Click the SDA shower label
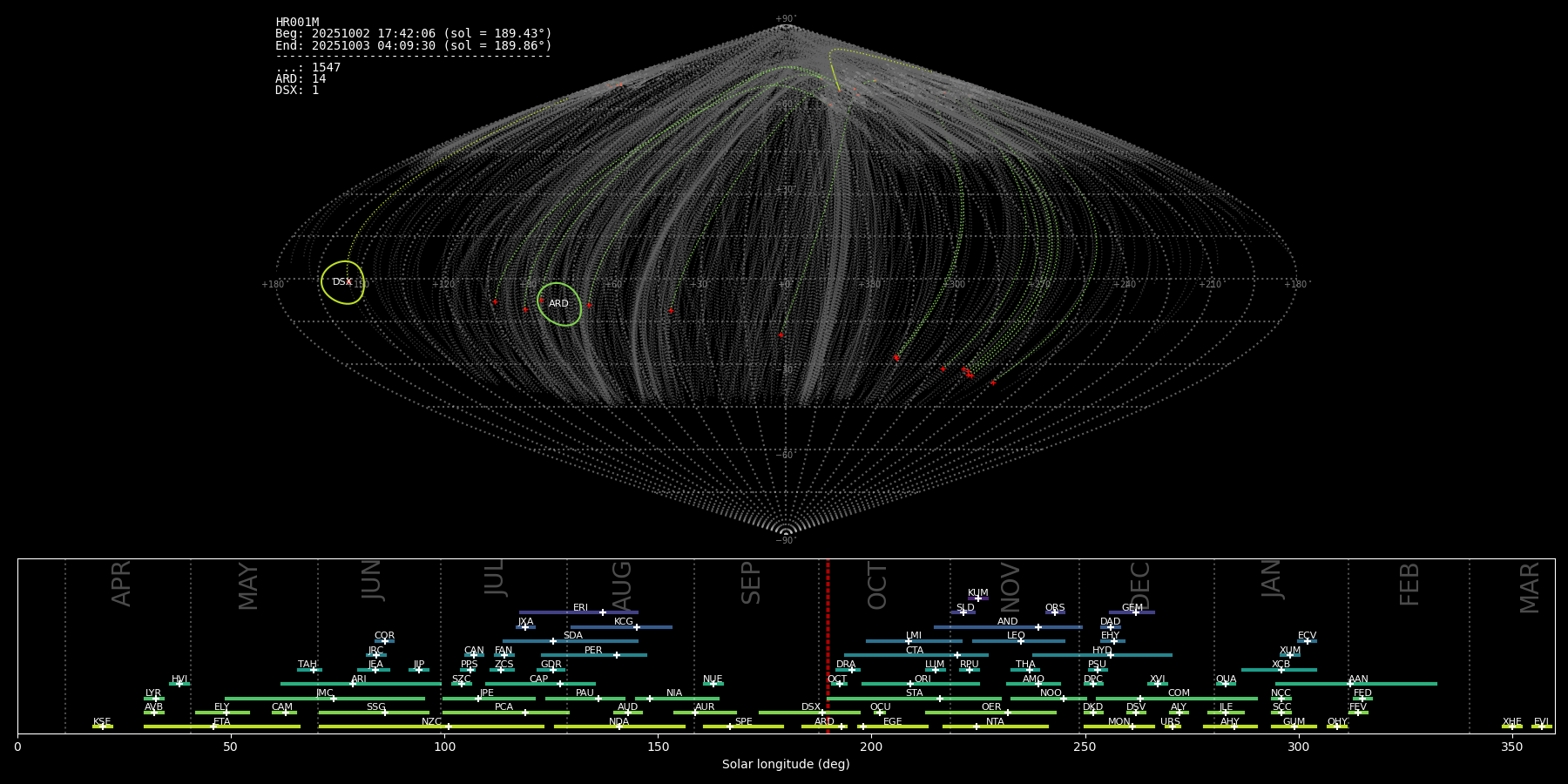1568x784 pixels. tap(573, 636)
